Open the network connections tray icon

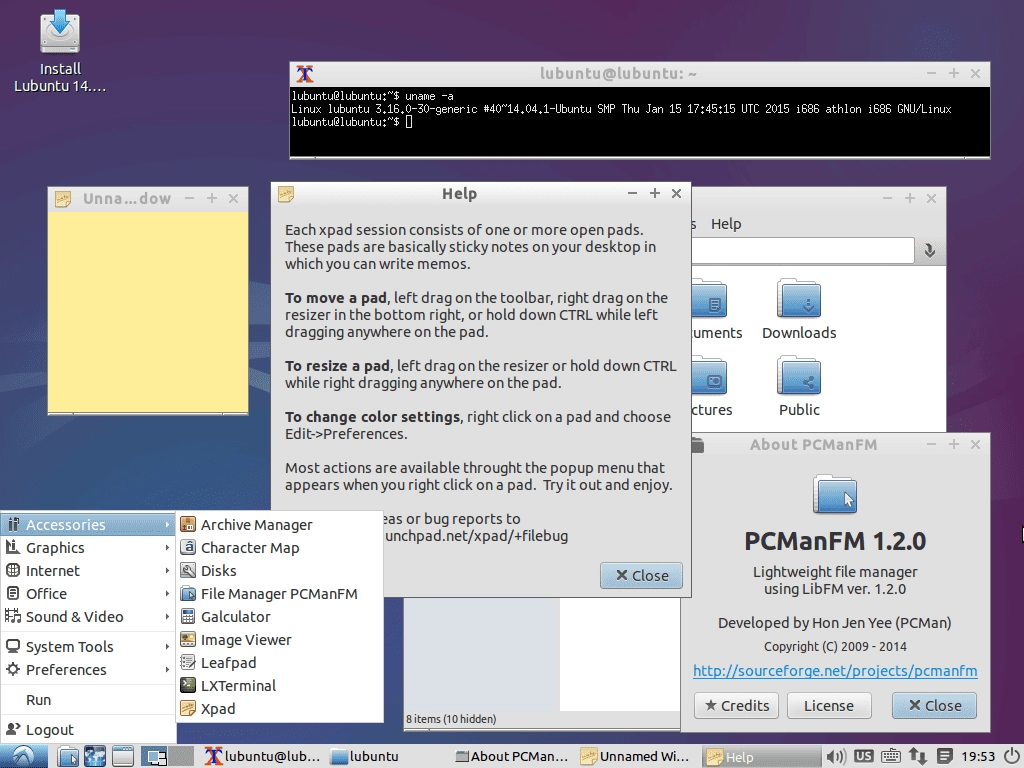pos(918,757)
